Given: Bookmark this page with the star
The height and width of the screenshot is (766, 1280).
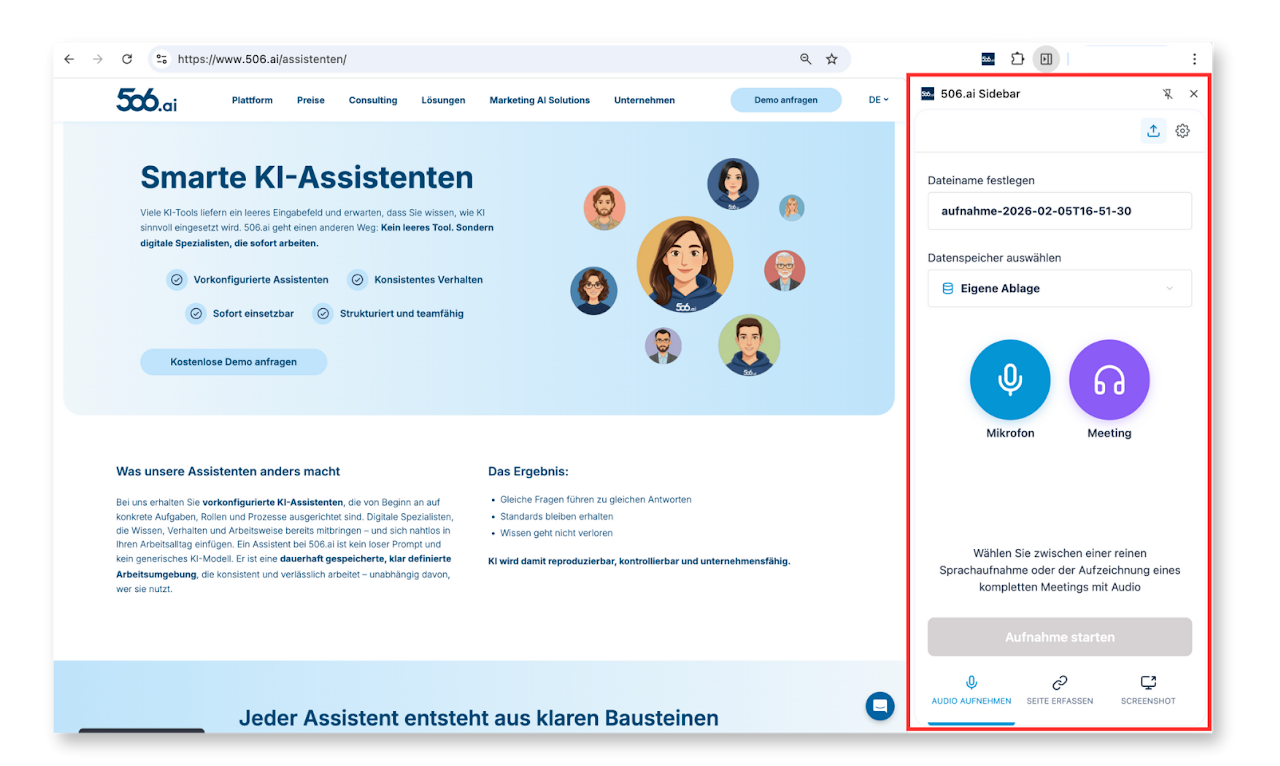Looking at the screenshot, I should coord(831,59).
